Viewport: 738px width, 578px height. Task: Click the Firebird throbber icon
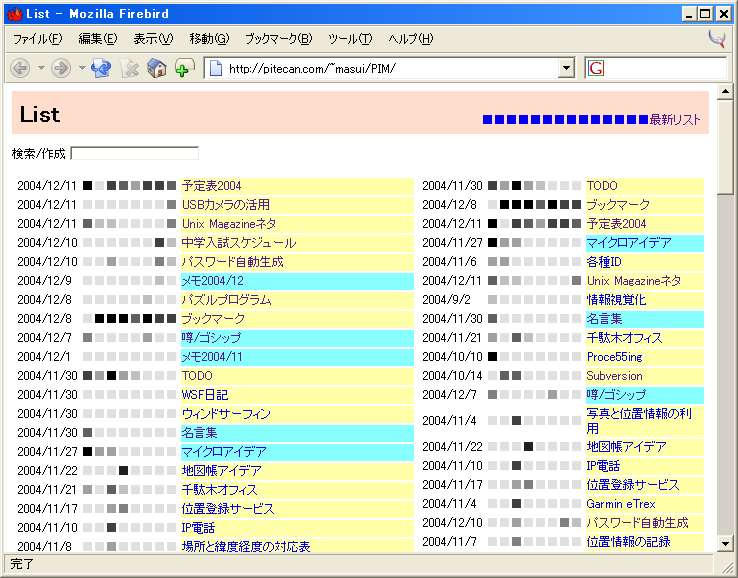coord(717,39)
